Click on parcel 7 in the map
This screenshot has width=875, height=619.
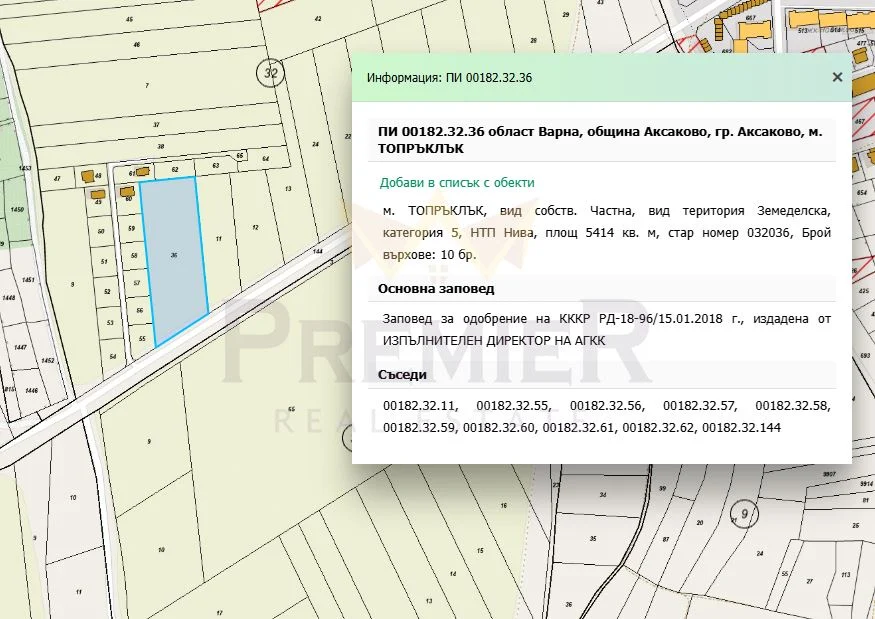pyautogui.click(x=146, y=86)
